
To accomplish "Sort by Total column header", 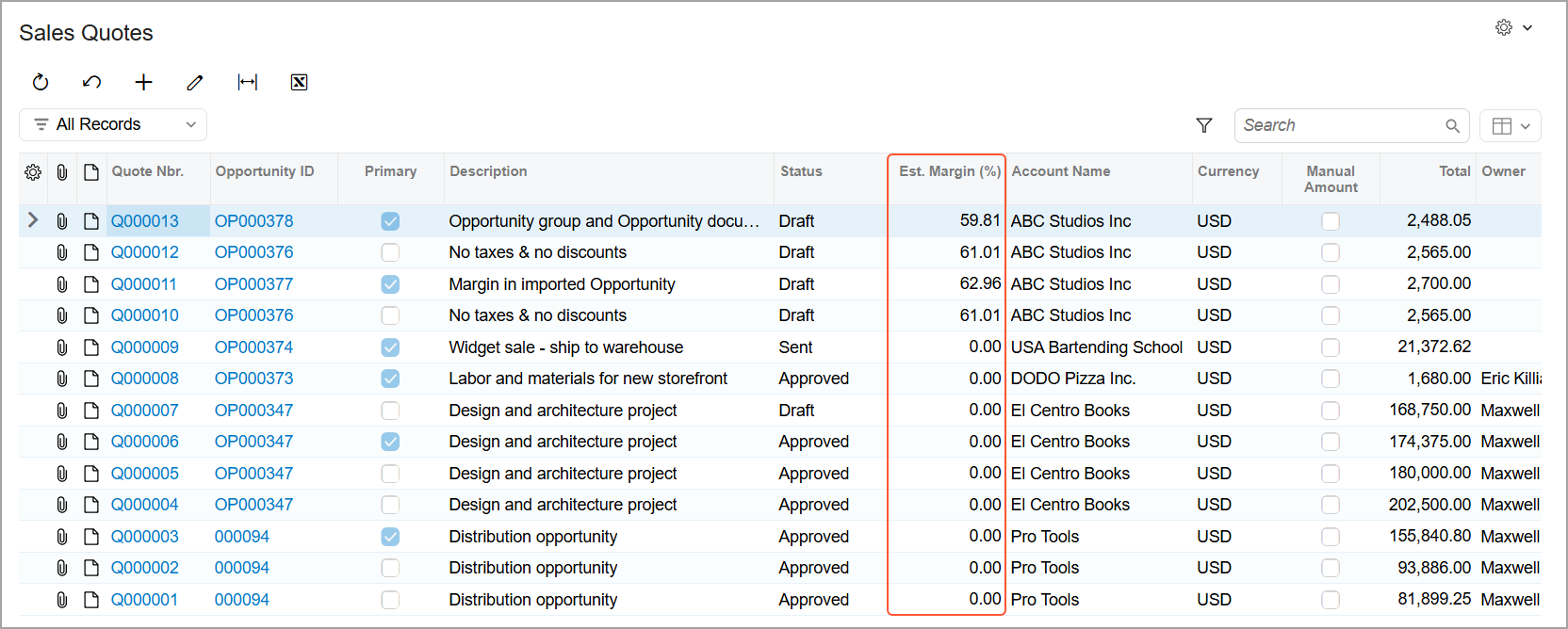I will [1455, 171].
